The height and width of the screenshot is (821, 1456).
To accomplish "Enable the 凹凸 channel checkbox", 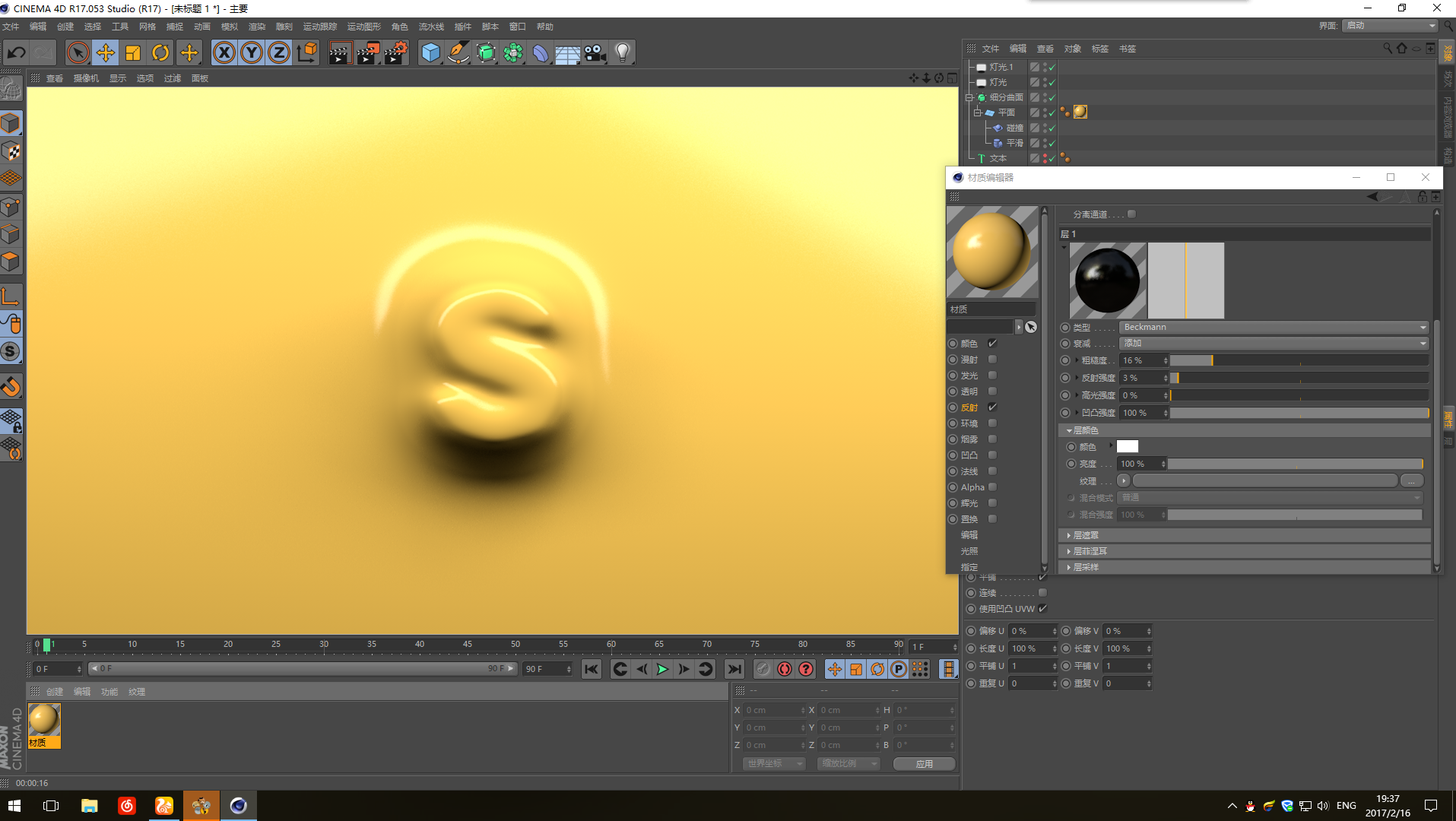I will coord(992,455).
